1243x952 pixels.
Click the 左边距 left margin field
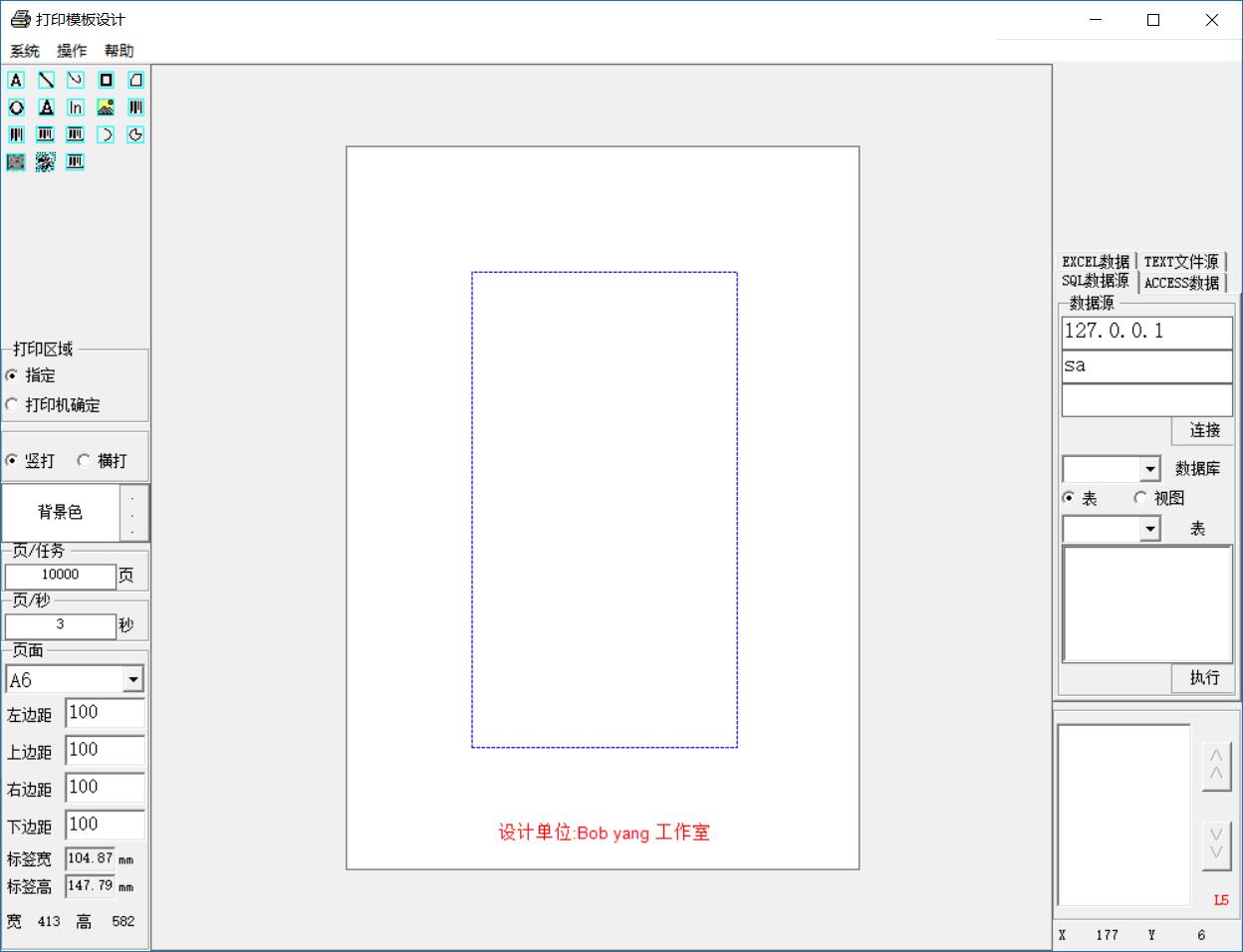click(105, 713)
